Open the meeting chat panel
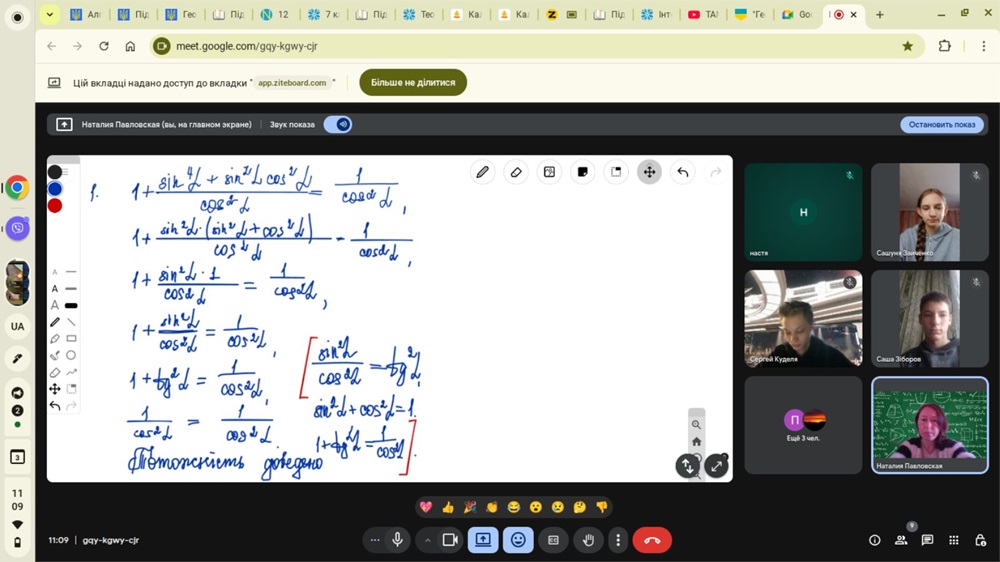The width and height of the screenshot is (1000, 562). (x=927, y=540)
